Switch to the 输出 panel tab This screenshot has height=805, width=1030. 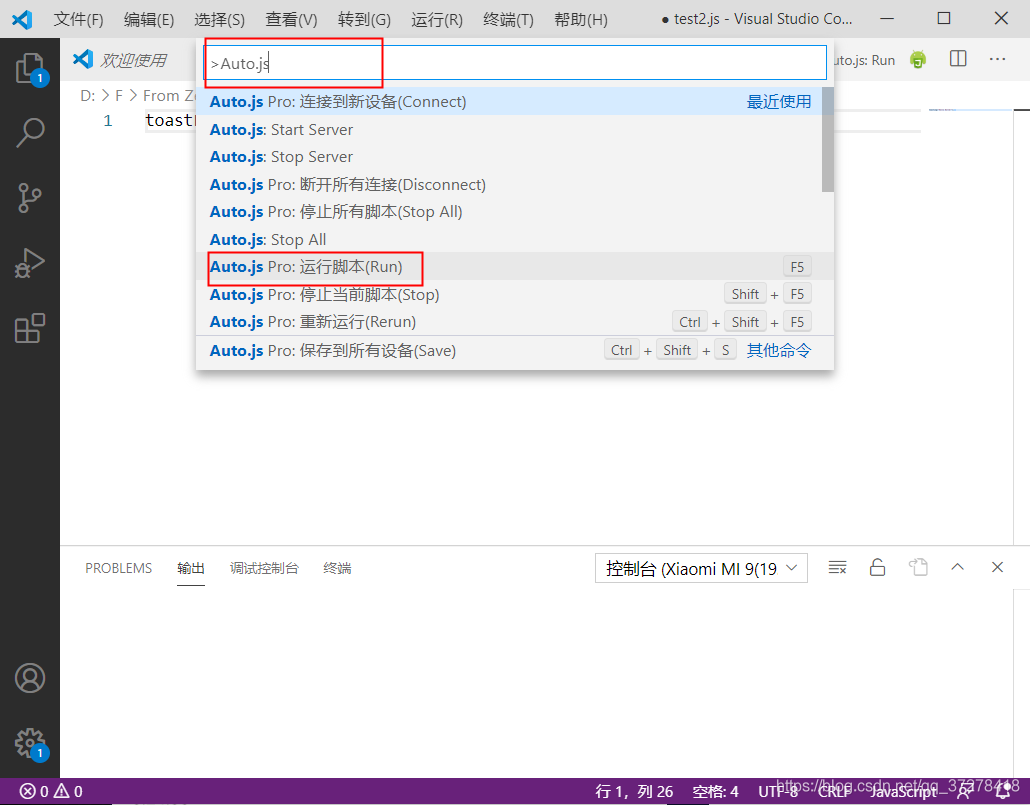190,568
